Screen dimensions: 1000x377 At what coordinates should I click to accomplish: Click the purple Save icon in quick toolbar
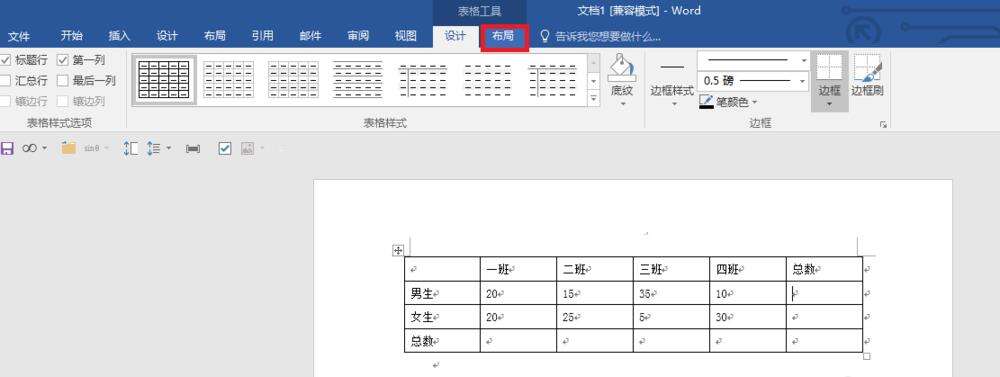pos(7,149)
